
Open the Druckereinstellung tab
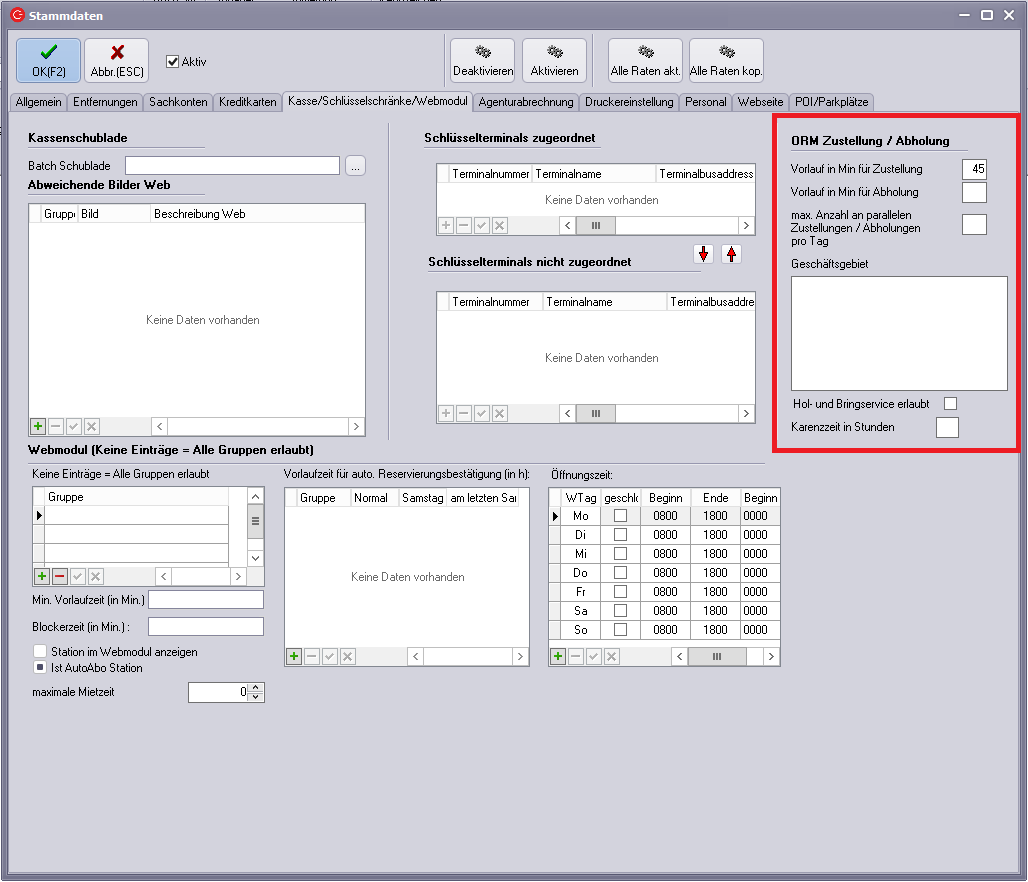click(x=629, y=101)
